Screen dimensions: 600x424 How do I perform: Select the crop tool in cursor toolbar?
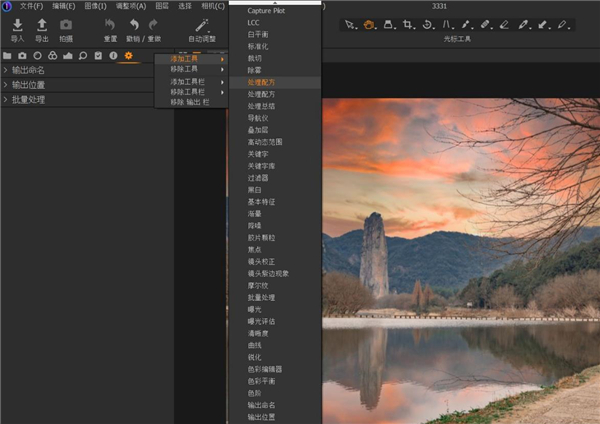(x=408, y=24)
